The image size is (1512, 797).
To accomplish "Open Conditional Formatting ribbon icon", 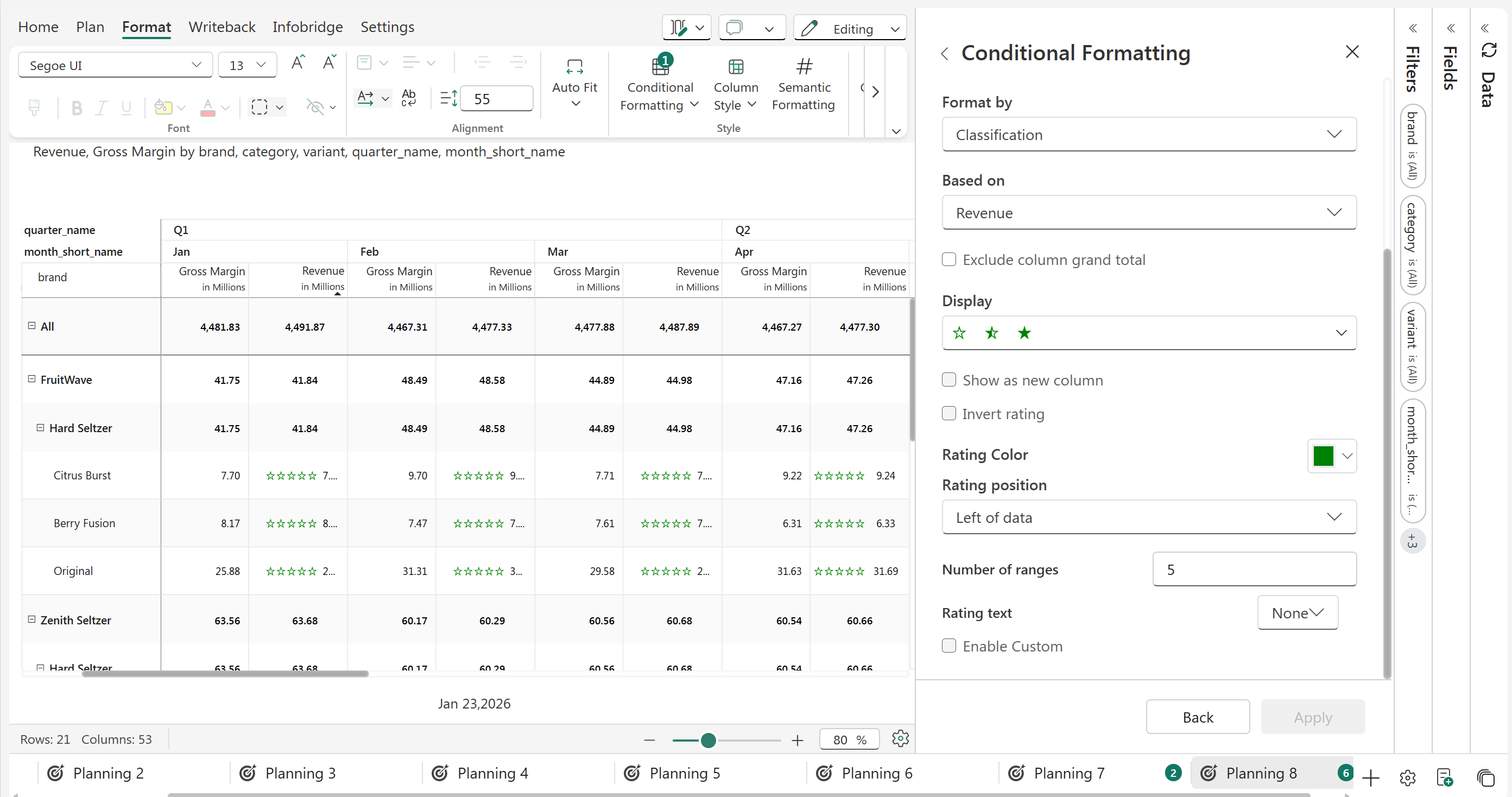I will 660,67.
